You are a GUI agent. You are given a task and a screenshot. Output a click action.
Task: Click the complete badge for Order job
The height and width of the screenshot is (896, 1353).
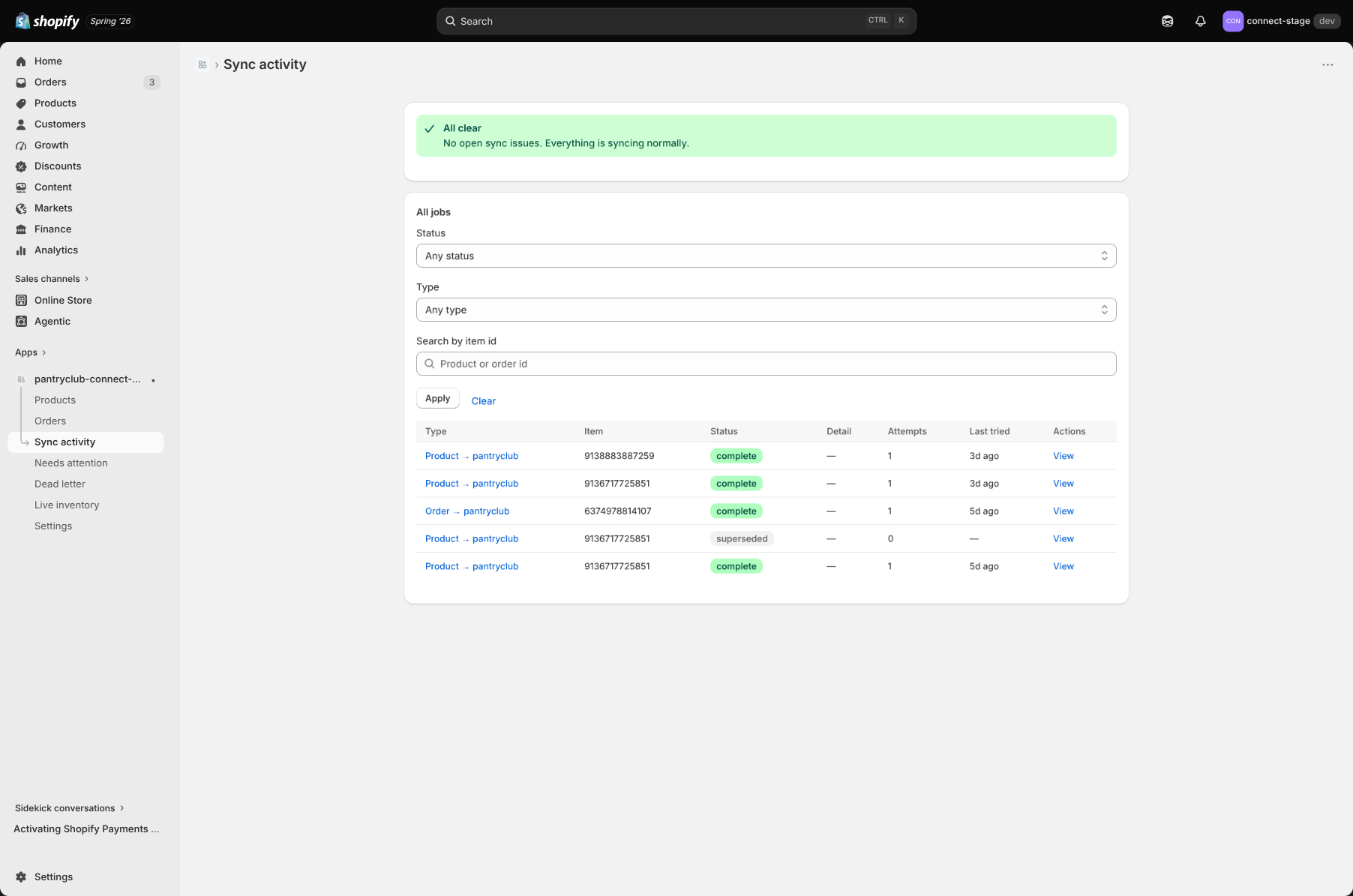[x=736, y=511]
